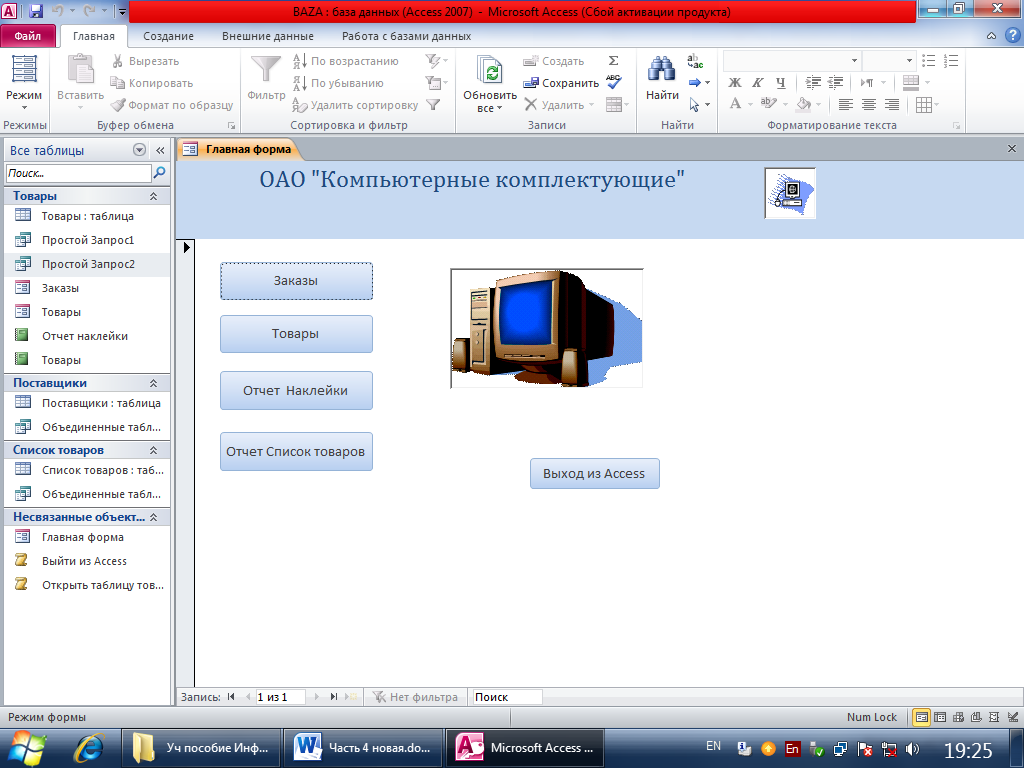The height and width of the screenshot is (768, 1024).
Task: Click the Replace ab-ac icon
Action: (x=695, y=61)
